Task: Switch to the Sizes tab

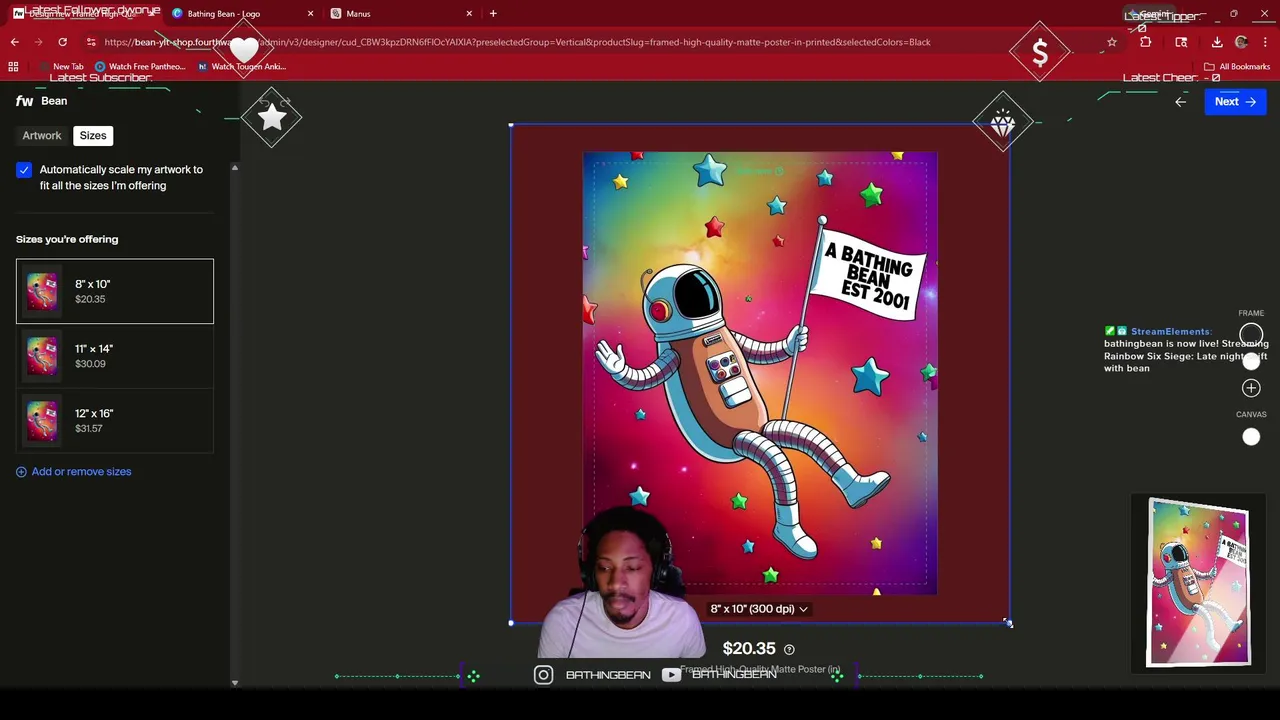Action: [x=93, y=135]
